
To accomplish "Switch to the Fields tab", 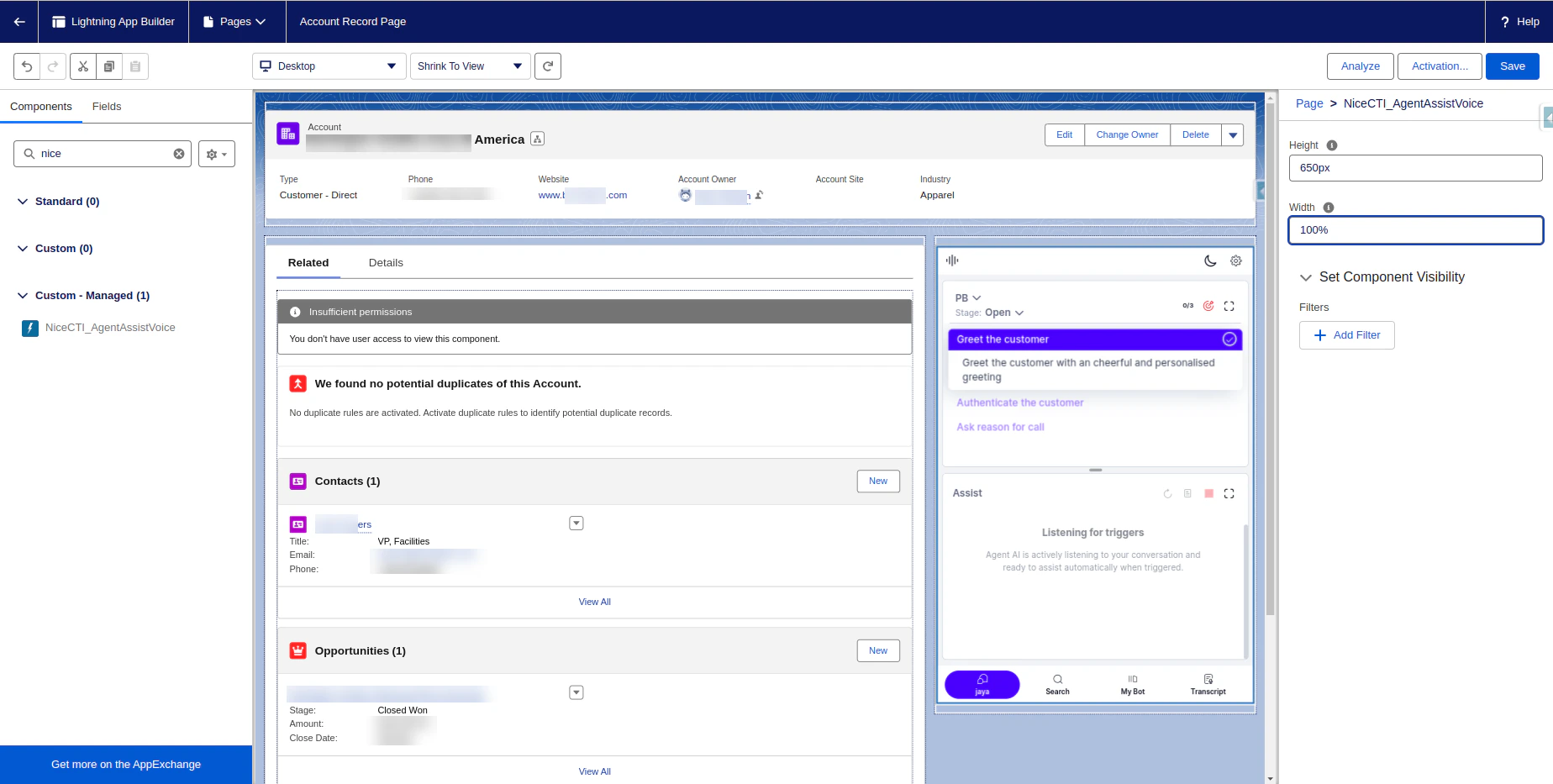I will pyautogui.click(x=106, y=106).
